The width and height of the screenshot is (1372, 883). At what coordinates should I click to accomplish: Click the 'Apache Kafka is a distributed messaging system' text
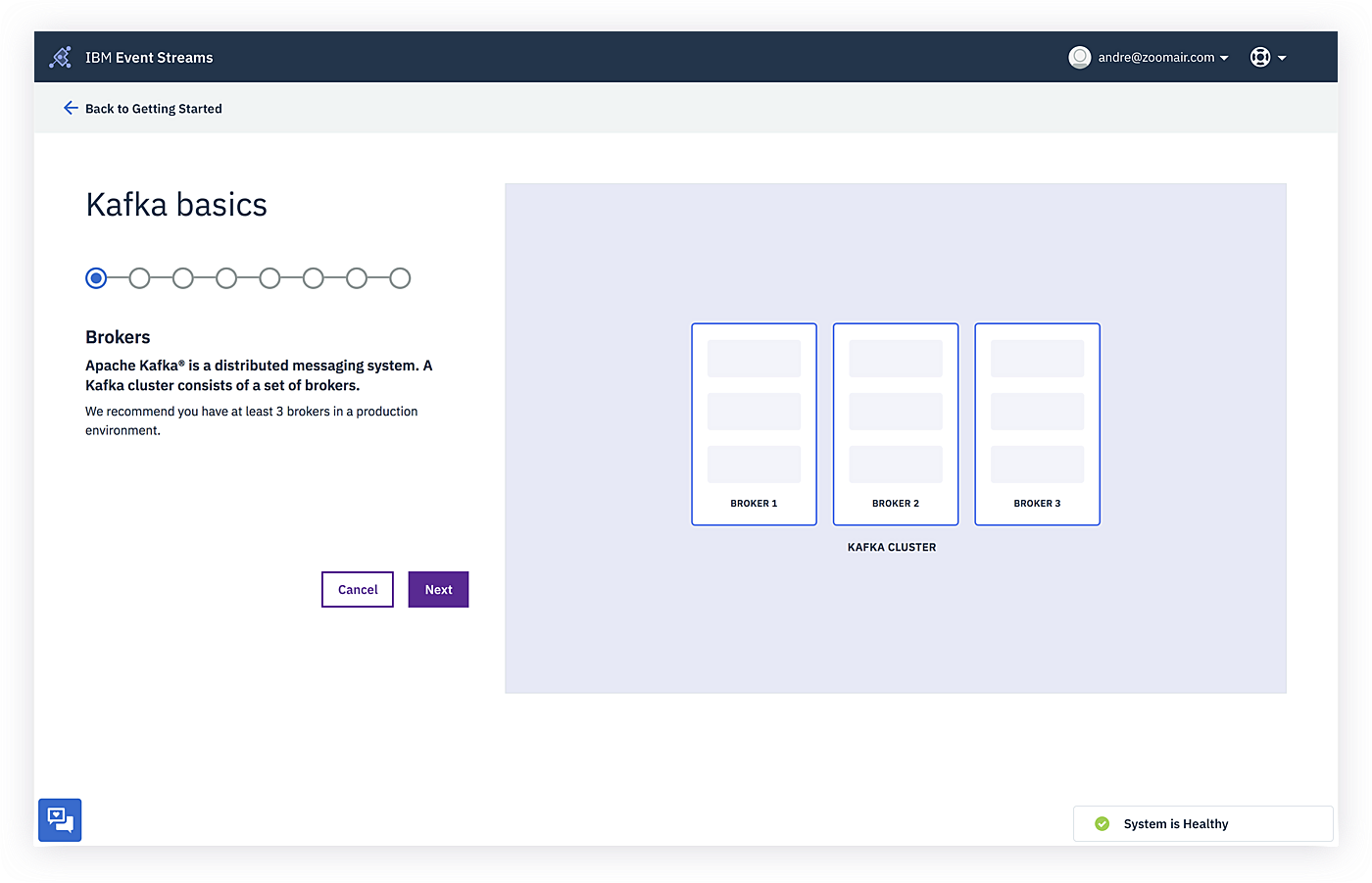coord(259,375)
